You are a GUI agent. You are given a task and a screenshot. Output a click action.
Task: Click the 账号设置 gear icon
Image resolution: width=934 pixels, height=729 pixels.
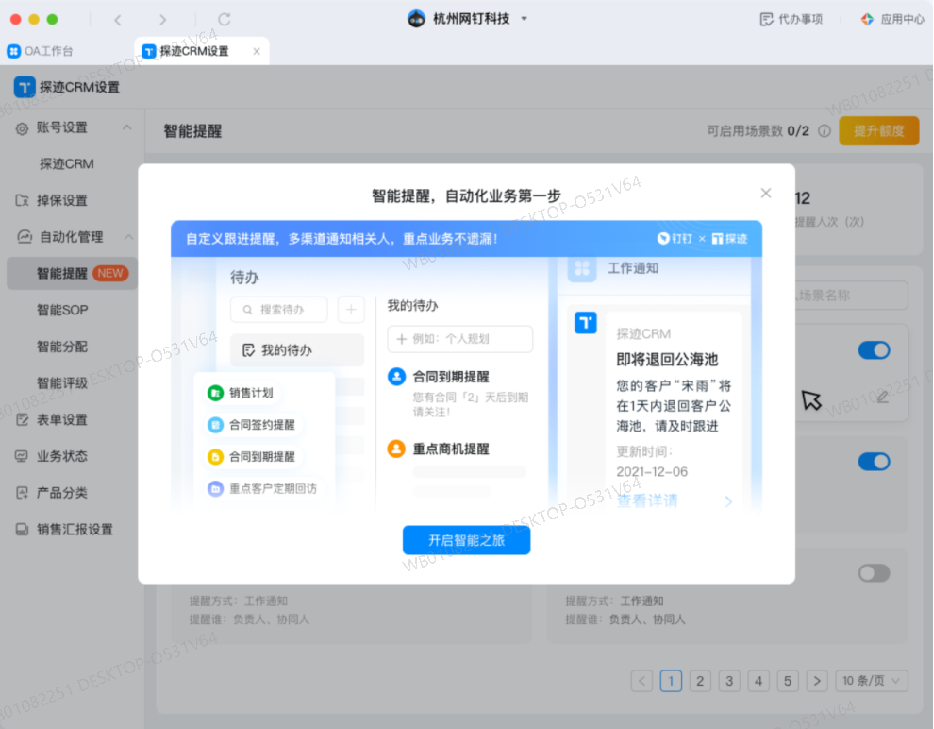(22, 128)
